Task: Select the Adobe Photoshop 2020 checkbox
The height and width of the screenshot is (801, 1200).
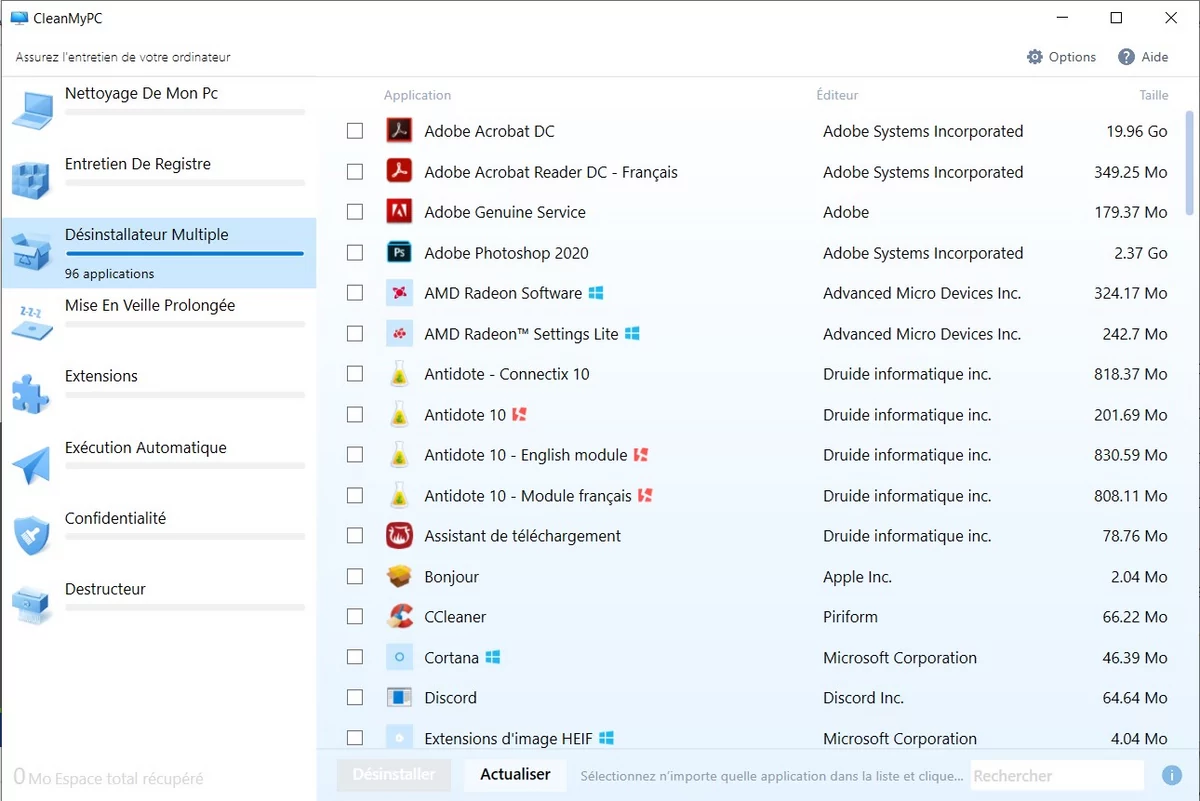Action: tap(355, 253)
